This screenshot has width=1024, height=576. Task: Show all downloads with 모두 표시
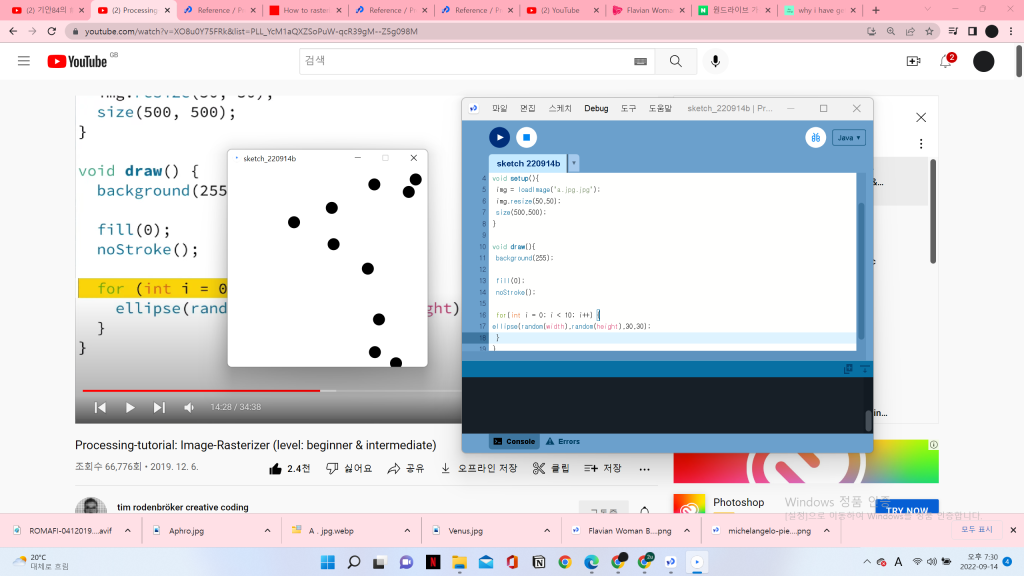pos(976,530)
